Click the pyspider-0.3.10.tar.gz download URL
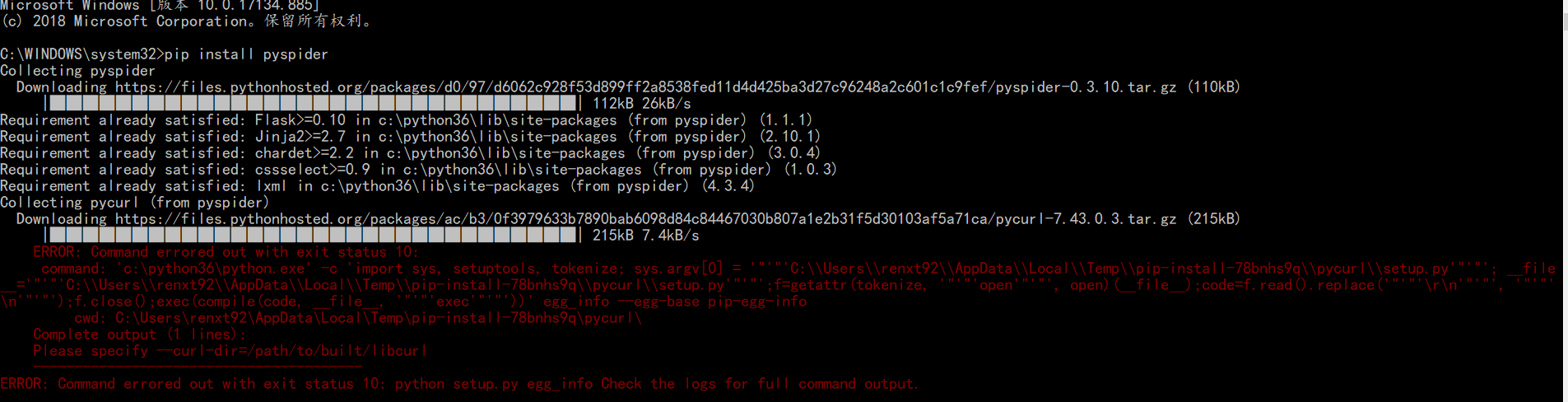The height and width of the screenshot is (402, 1568). coord(645,87)
